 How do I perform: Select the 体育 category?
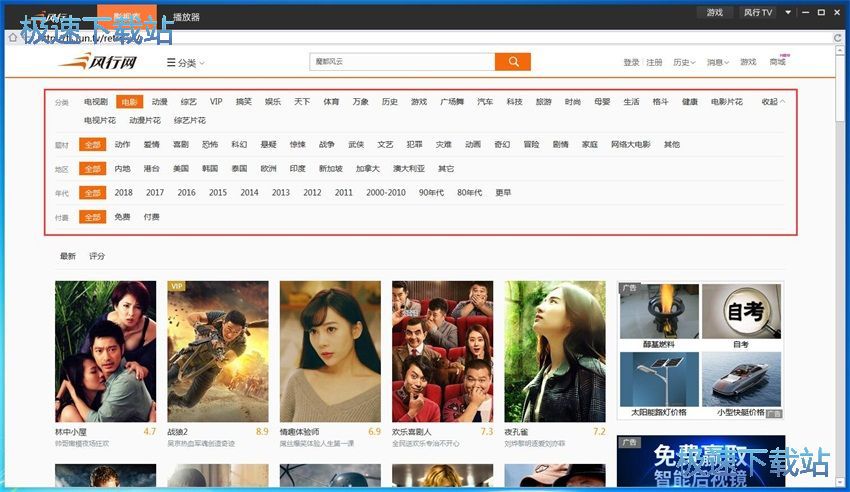pos(331,101)
